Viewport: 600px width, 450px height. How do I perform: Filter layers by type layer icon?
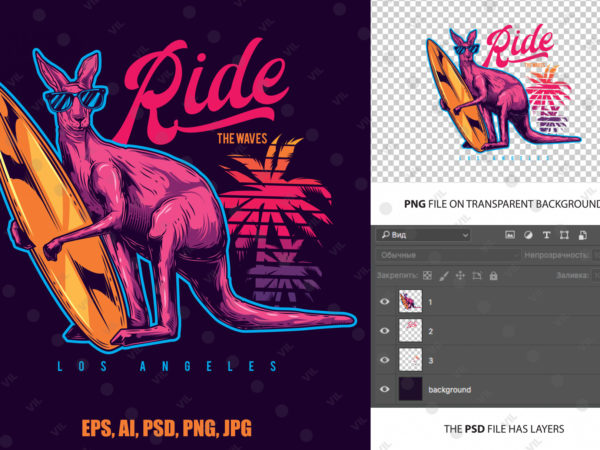point(546,235)
